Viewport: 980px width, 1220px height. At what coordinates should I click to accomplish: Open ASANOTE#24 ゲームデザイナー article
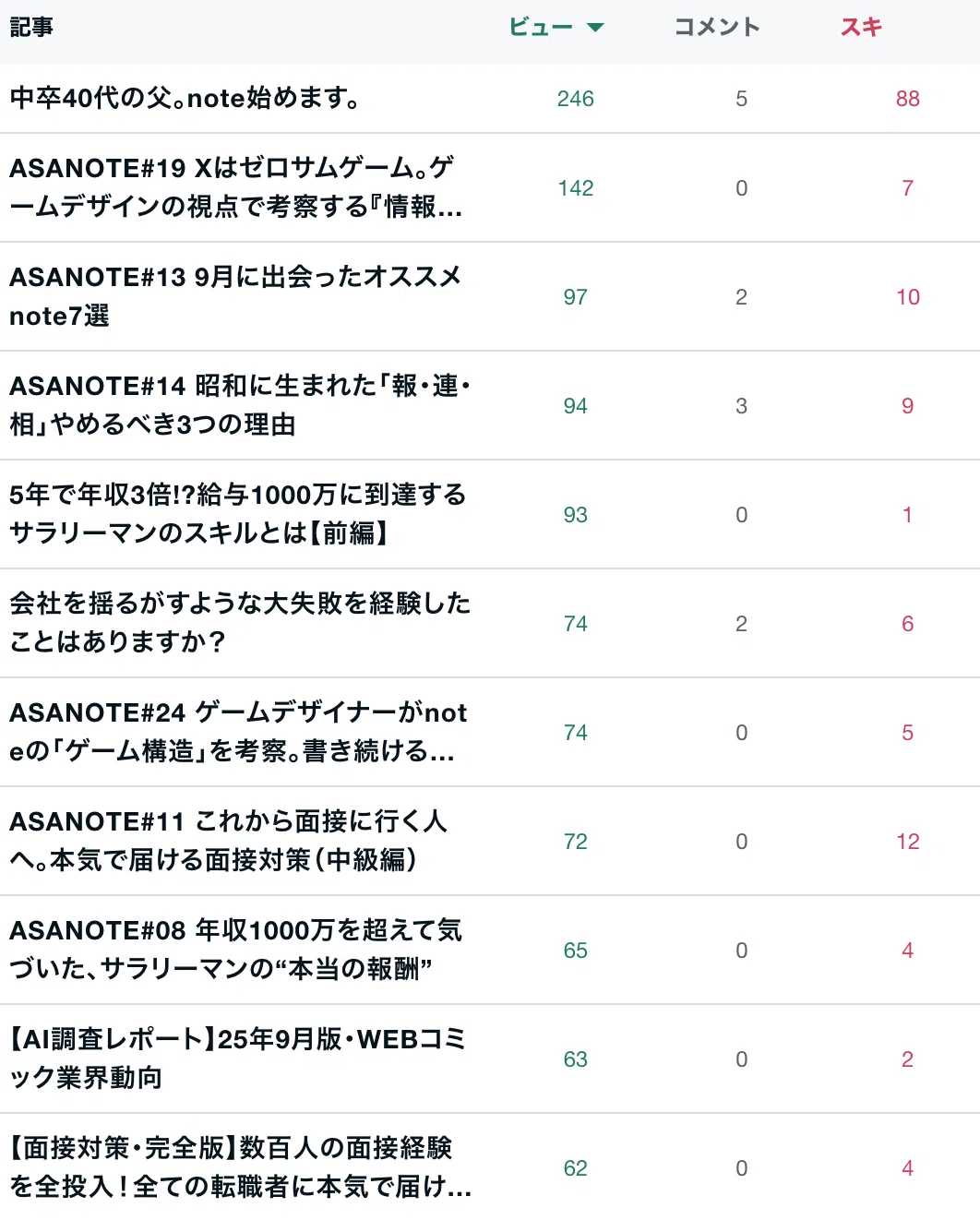pos(238,732)
